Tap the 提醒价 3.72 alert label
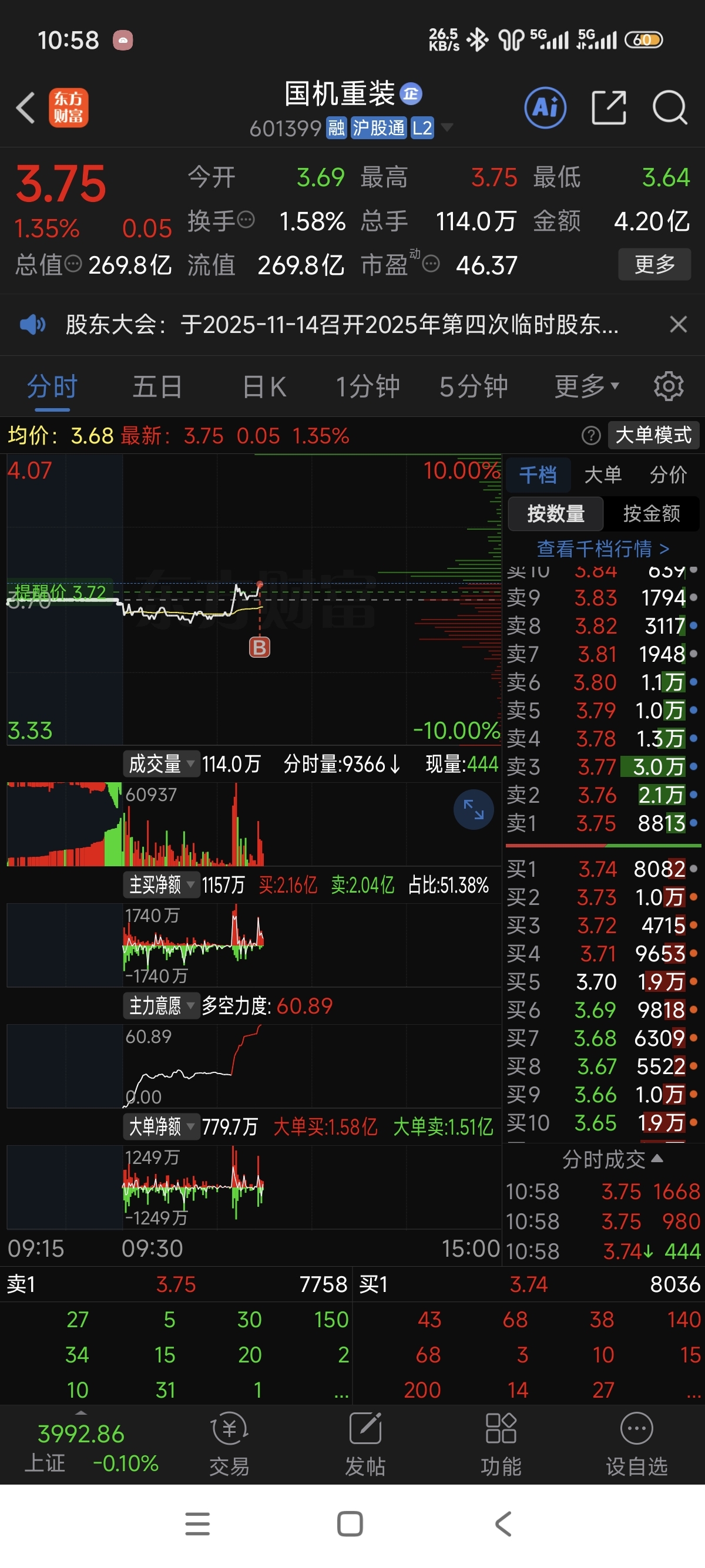 (x=60, y=593)
